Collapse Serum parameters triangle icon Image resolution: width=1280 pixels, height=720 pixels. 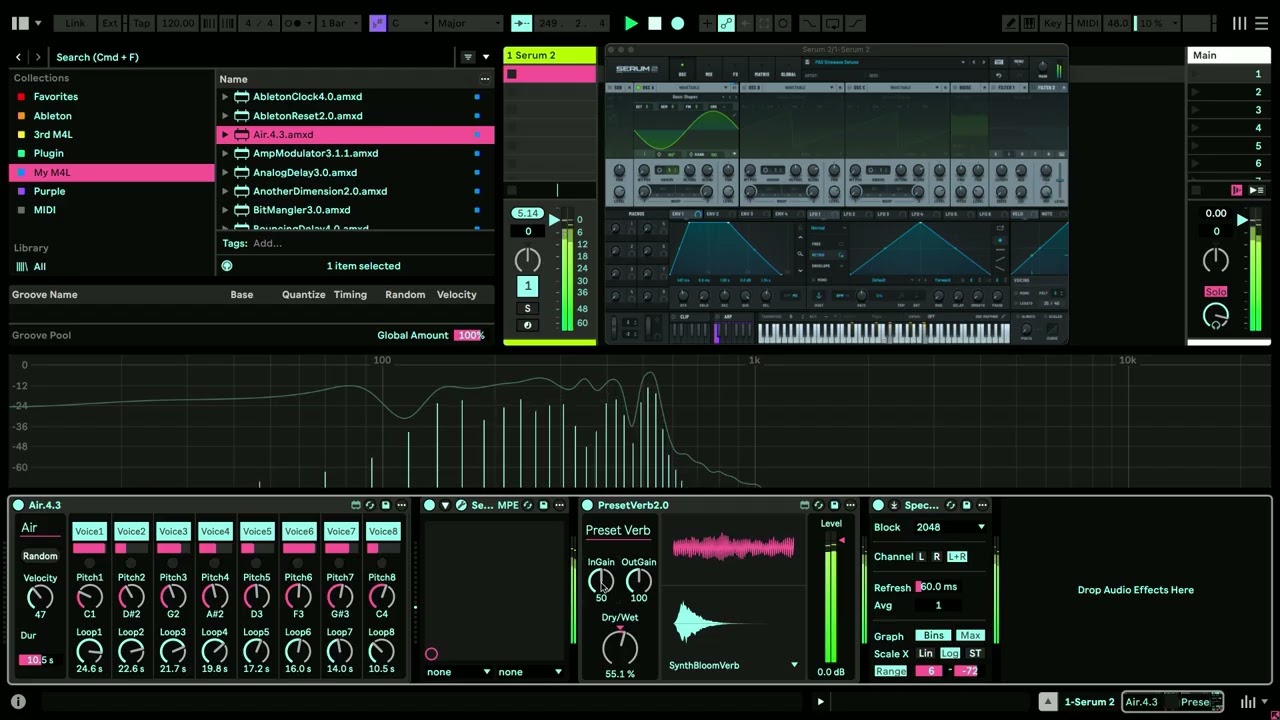click(445, 505)
